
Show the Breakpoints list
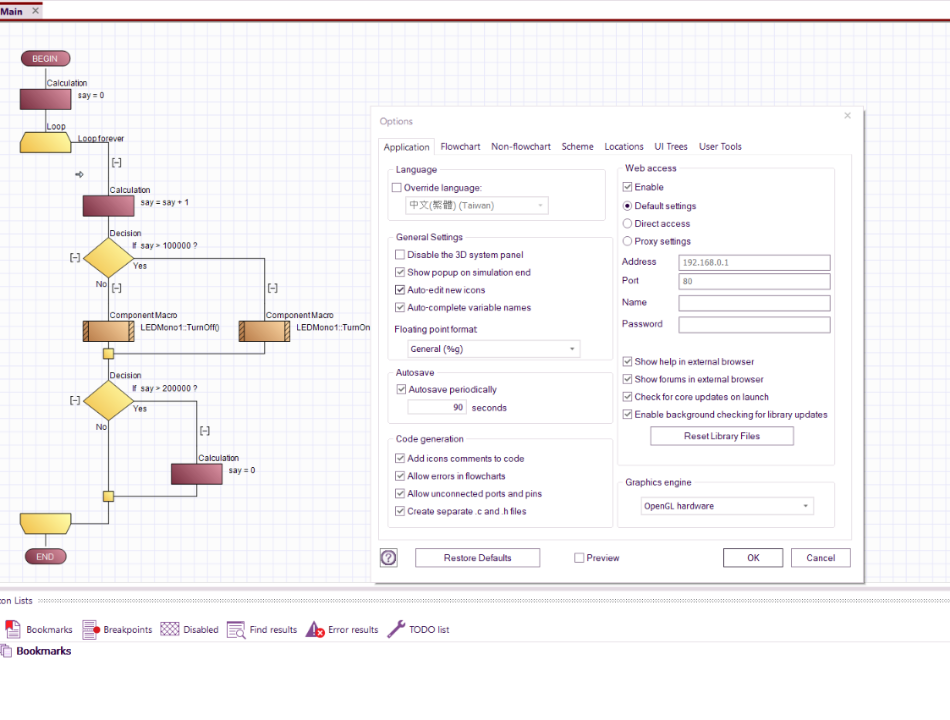click(x=117, y=630)
